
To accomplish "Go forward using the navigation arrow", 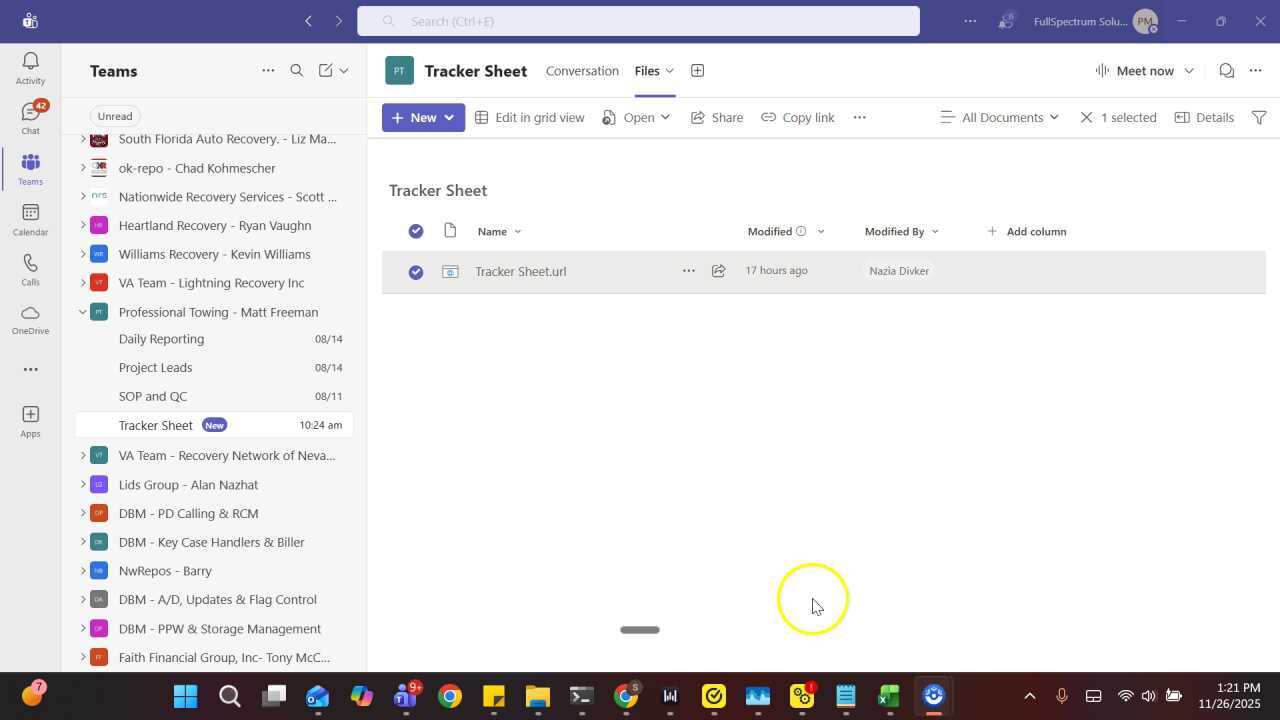I will 339,21.
